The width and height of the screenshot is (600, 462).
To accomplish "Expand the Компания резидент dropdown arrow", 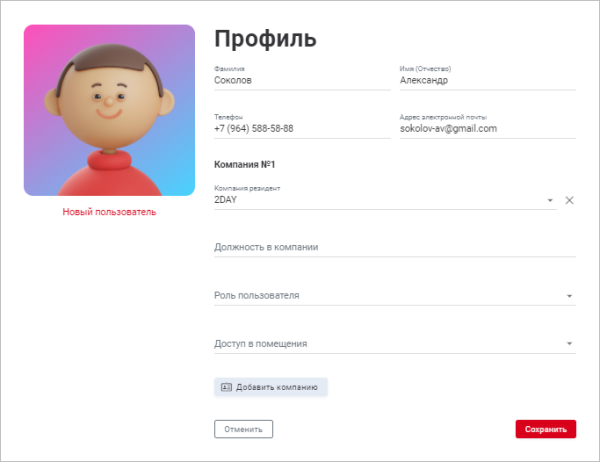I will 550,200.
